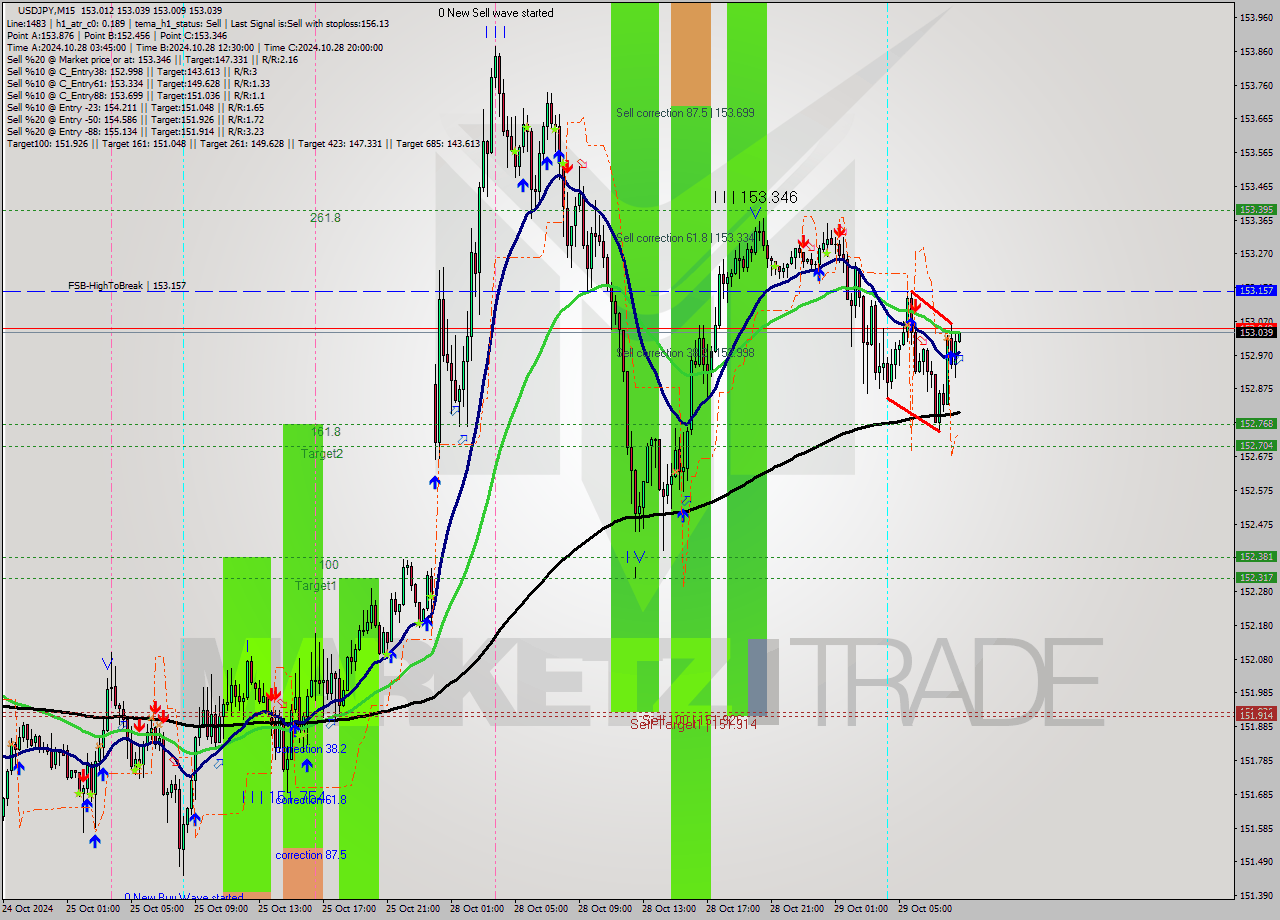
Task: Click the '0 New Buy Wave started' label
Action: click(183, 897)
